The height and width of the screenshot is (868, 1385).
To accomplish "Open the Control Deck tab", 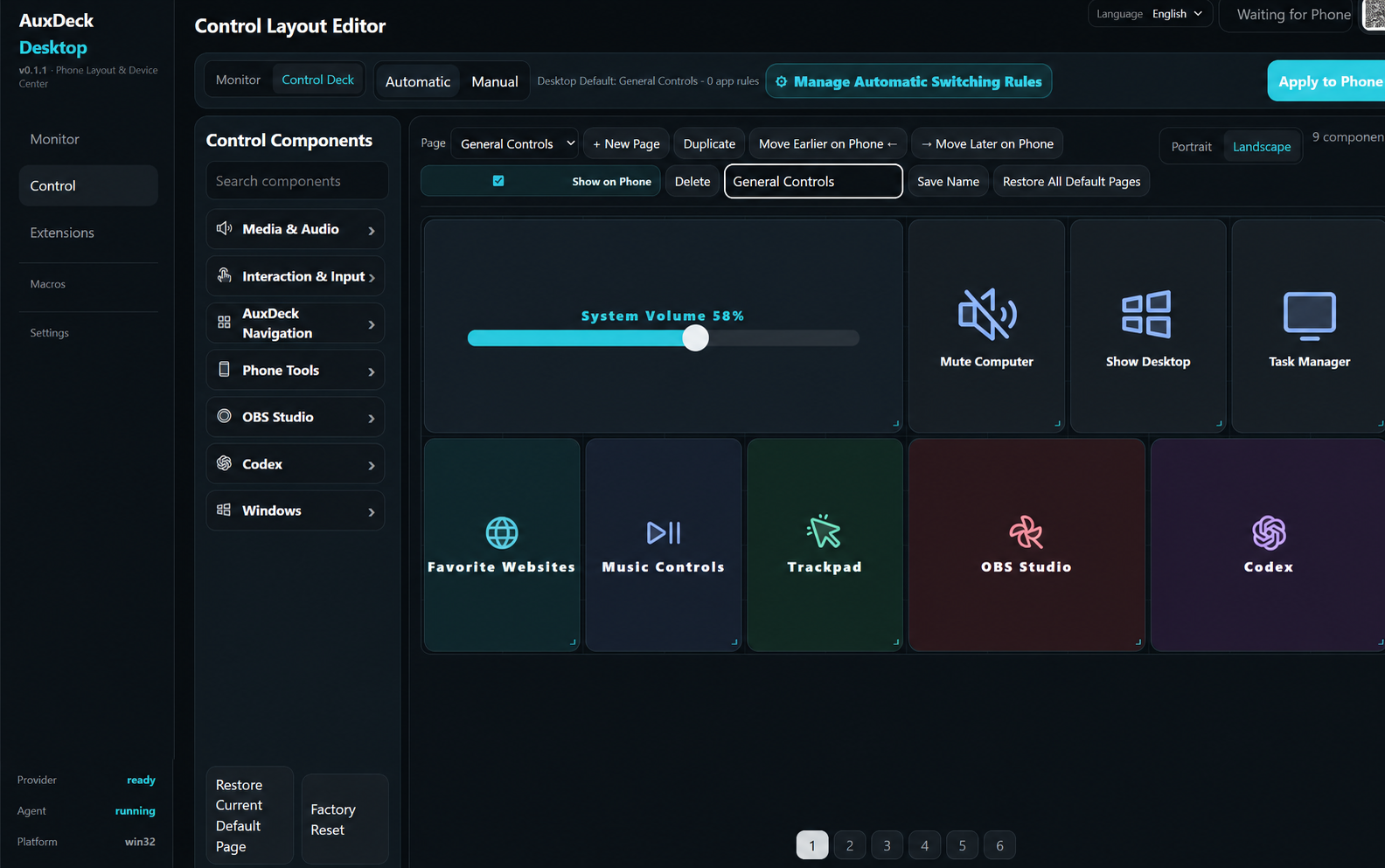I will [317, 80].
